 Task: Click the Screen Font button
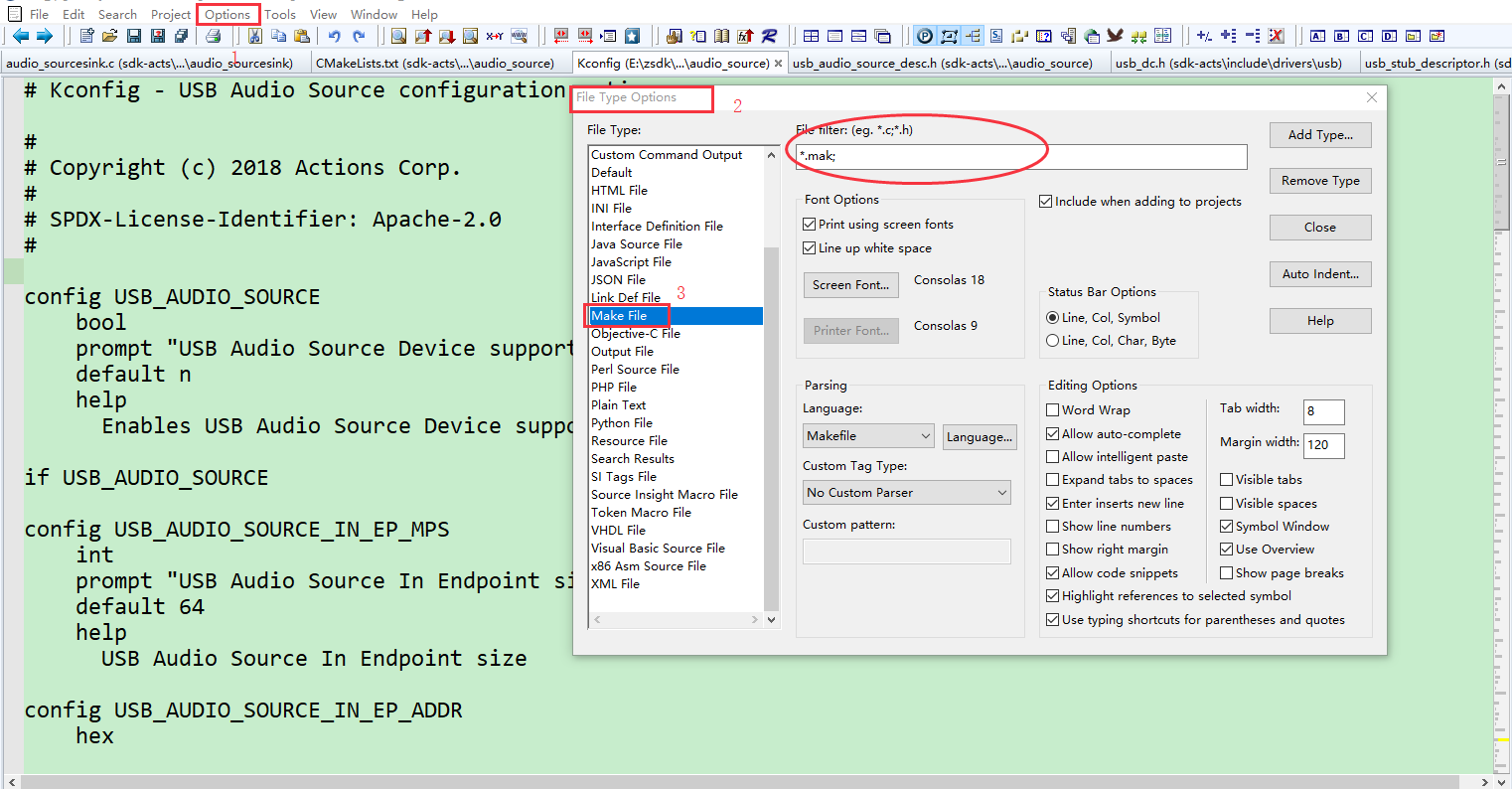pos(850,285)
